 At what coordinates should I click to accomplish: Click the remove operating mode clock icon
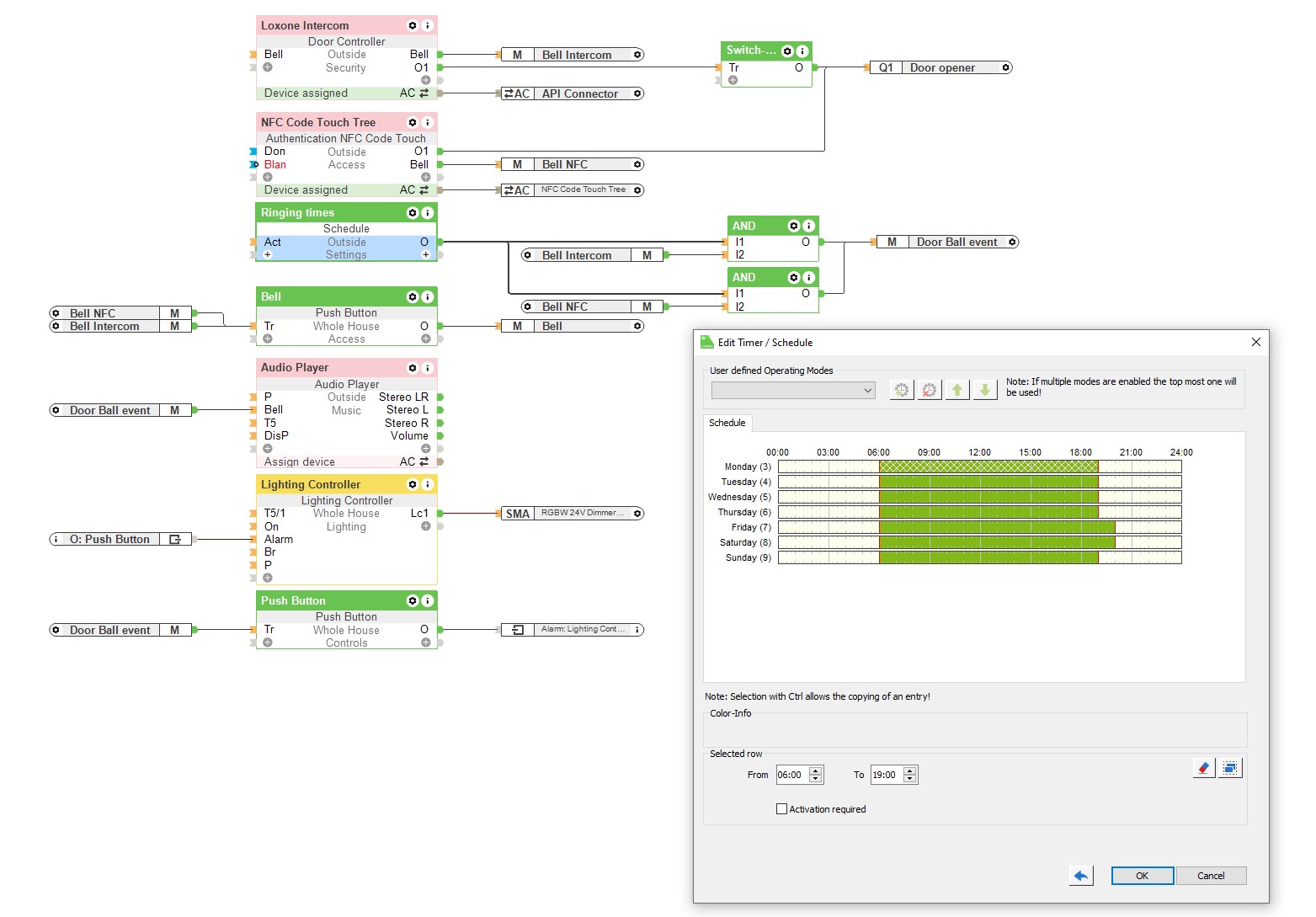pos(929,390)
